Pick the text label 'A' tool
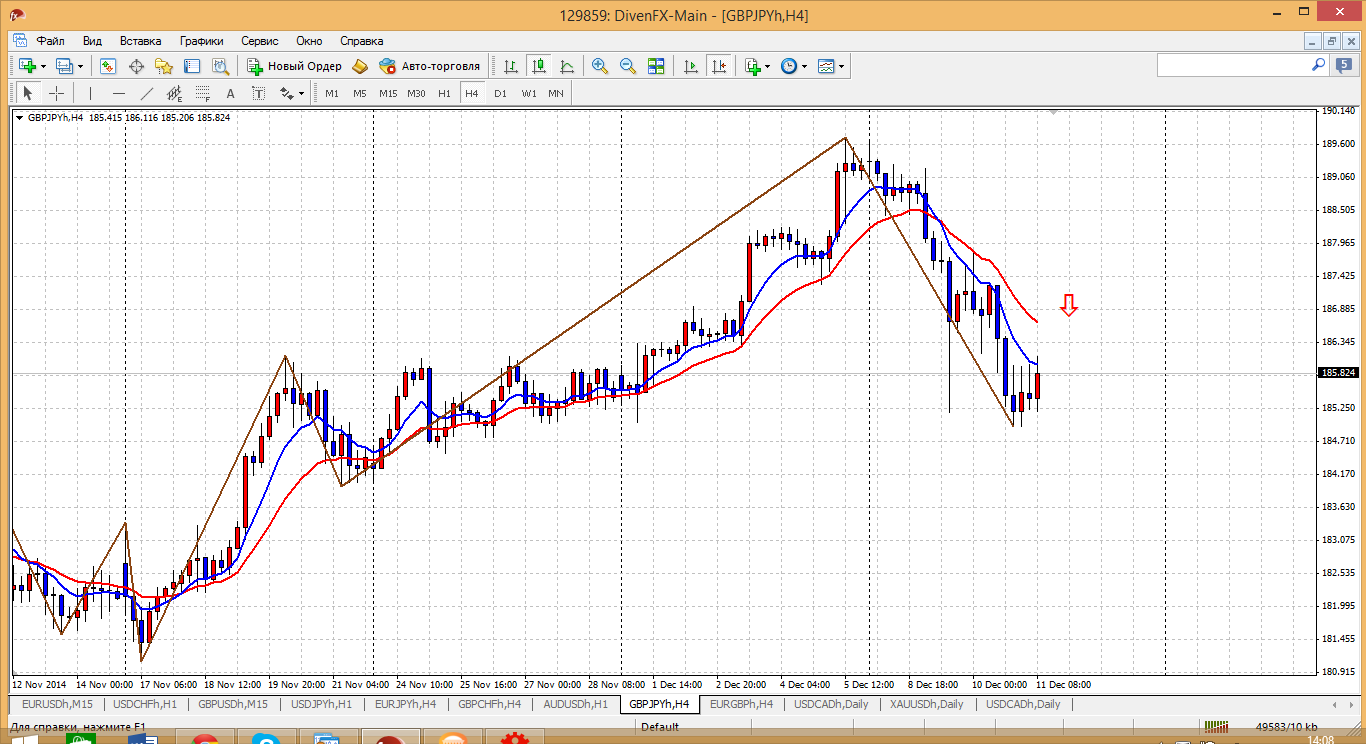This screenshot has width=1369, height=744. pyautogui.click(x=230, y=93)
